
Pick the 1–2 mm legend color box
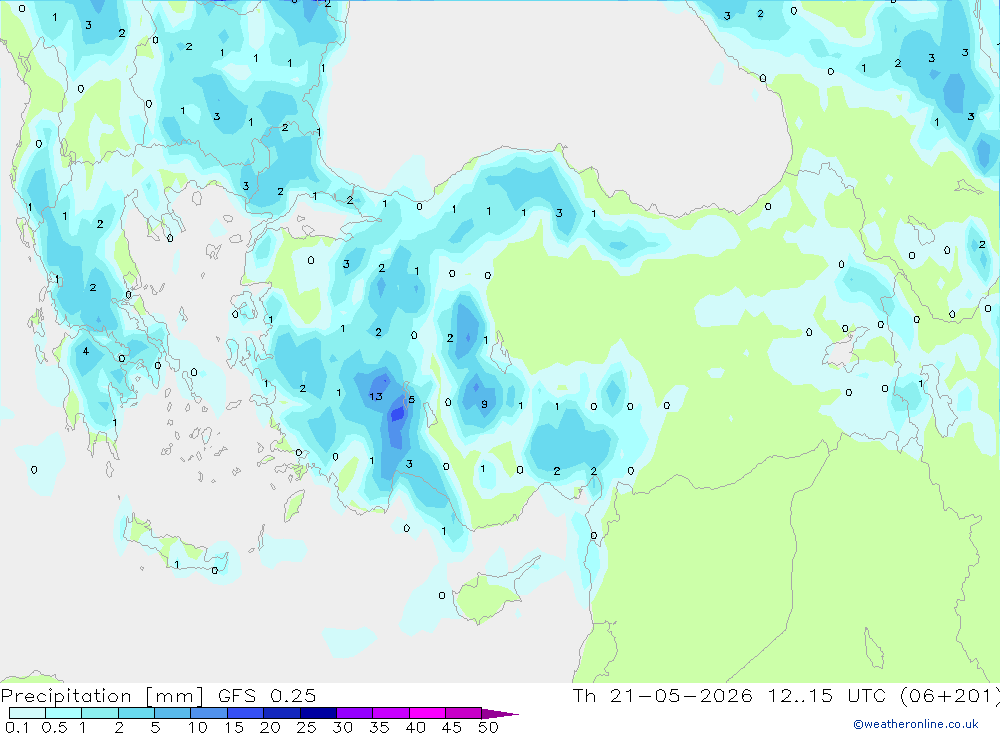[x=100, y=713]
